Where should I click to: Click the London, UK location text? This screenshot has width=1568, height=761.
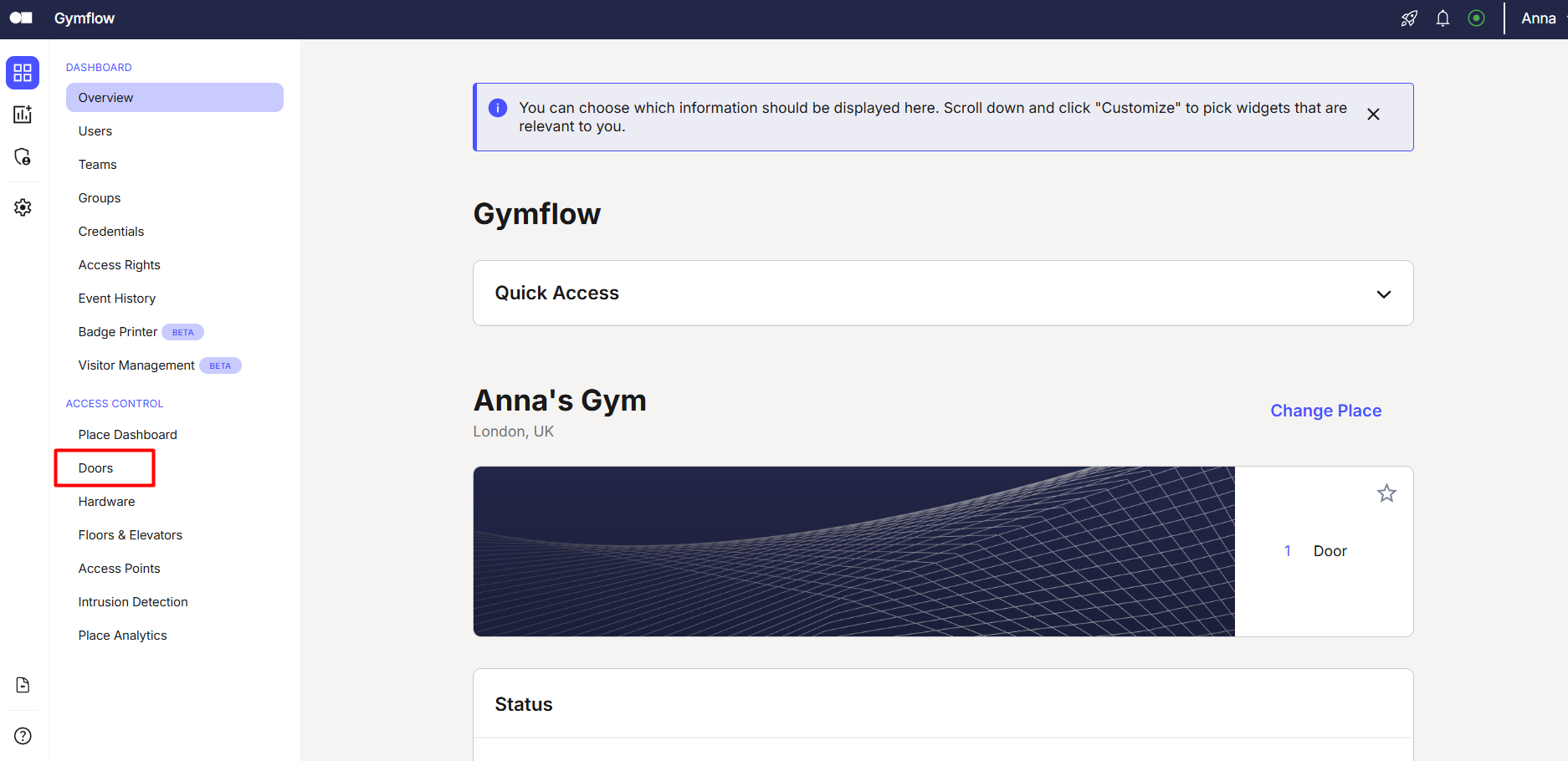tap(514, 432)
